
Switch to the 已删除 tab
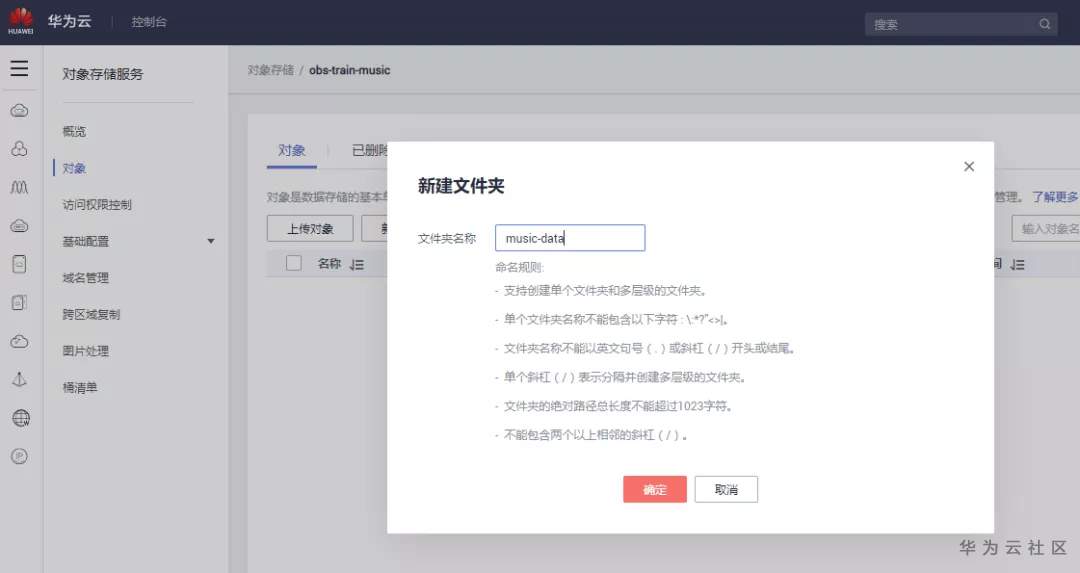click(x=370, y=151)
